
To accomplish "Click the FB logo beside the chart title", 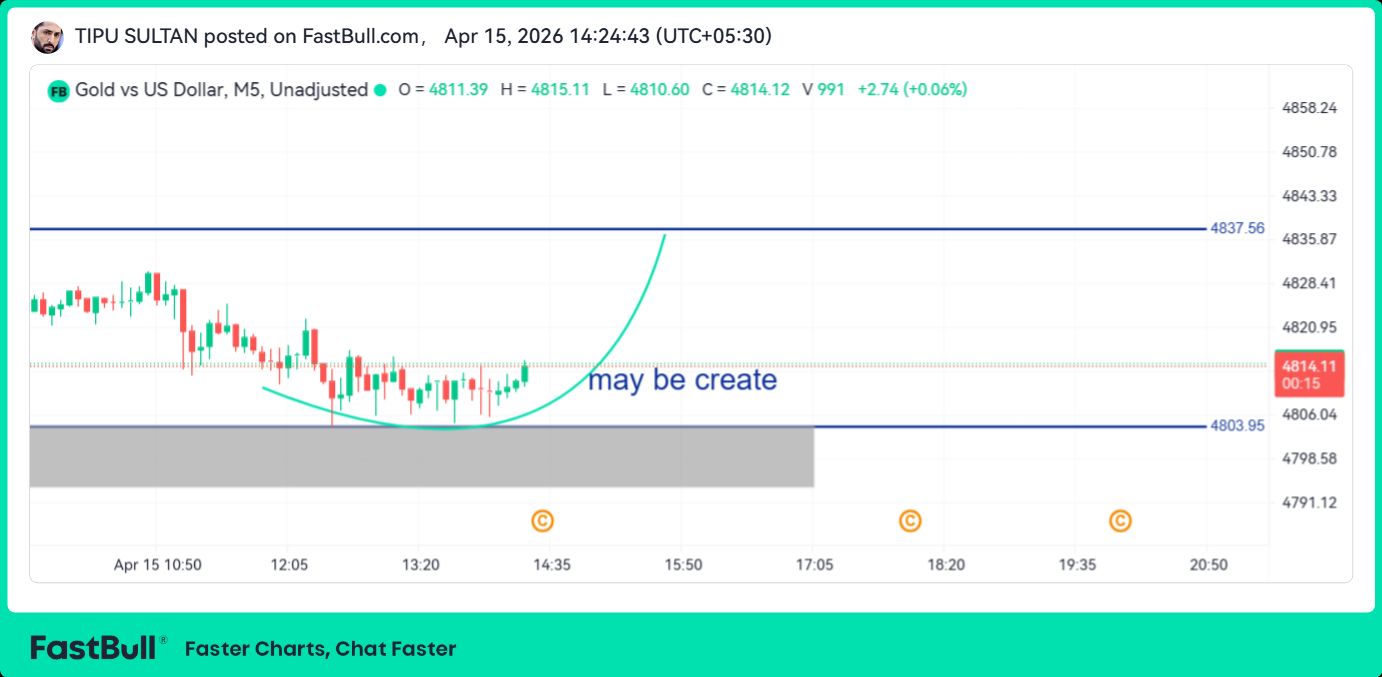I will 59,90.
